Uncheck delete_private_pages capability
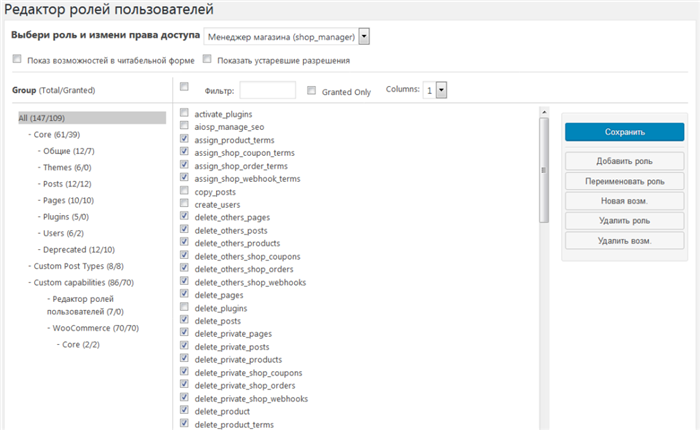The image size is (700, 430). (x=184, y=333)
